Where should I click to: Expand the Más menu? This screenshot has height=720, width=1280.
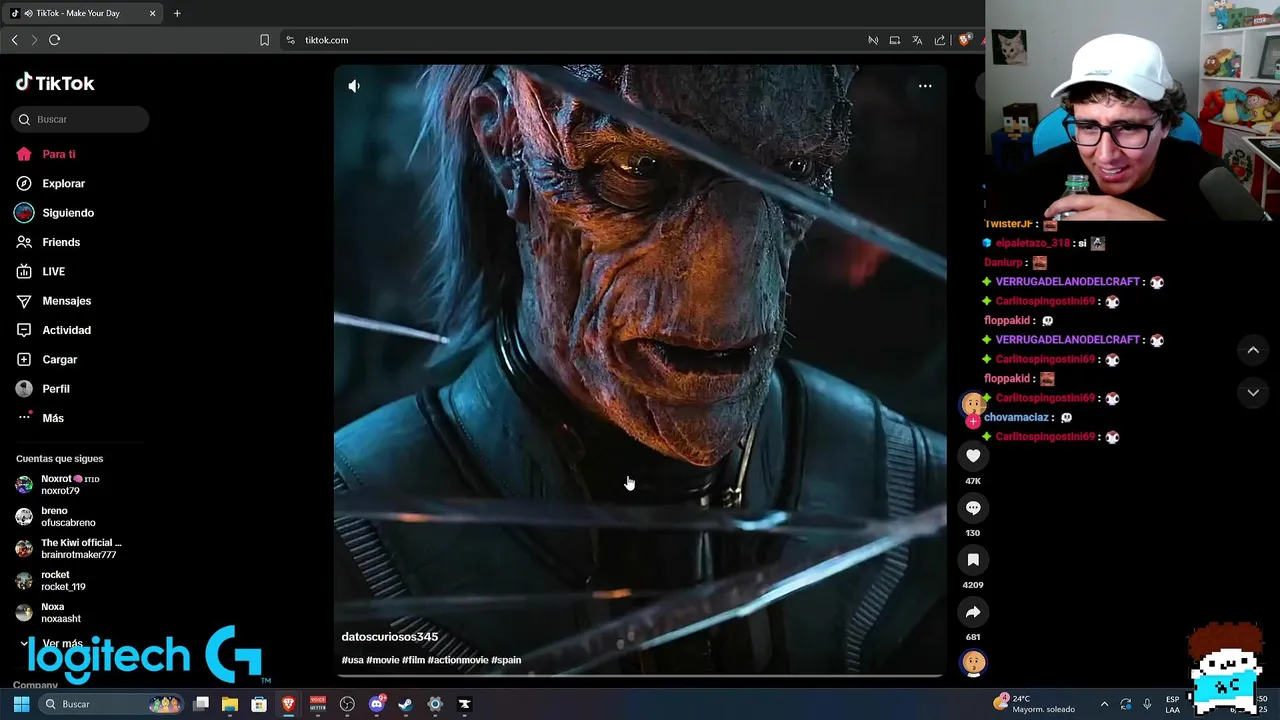[53, 418]
